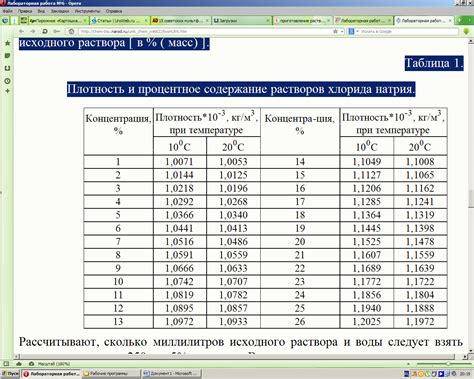Click the Opera icon left of the tabs
The image size is (474, 379).
(x=5, y=21)
